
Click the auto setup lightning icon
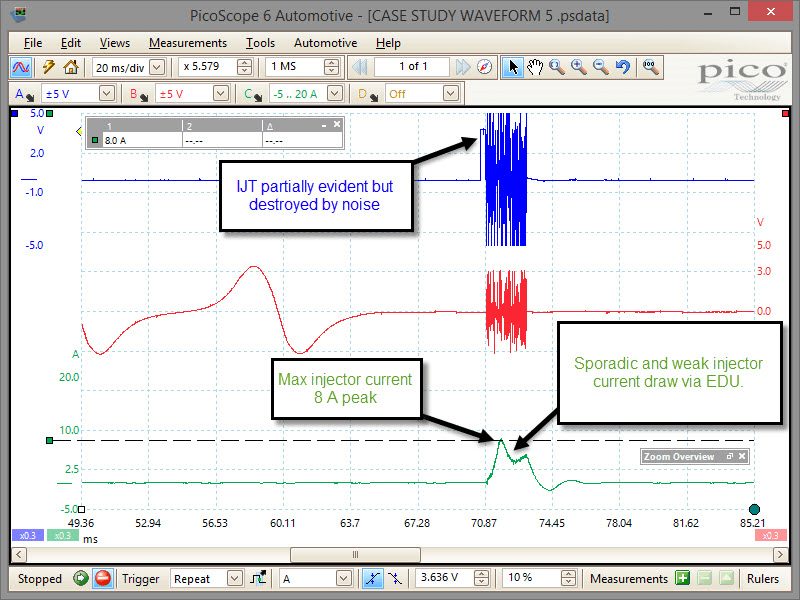(x=49, y=67)
